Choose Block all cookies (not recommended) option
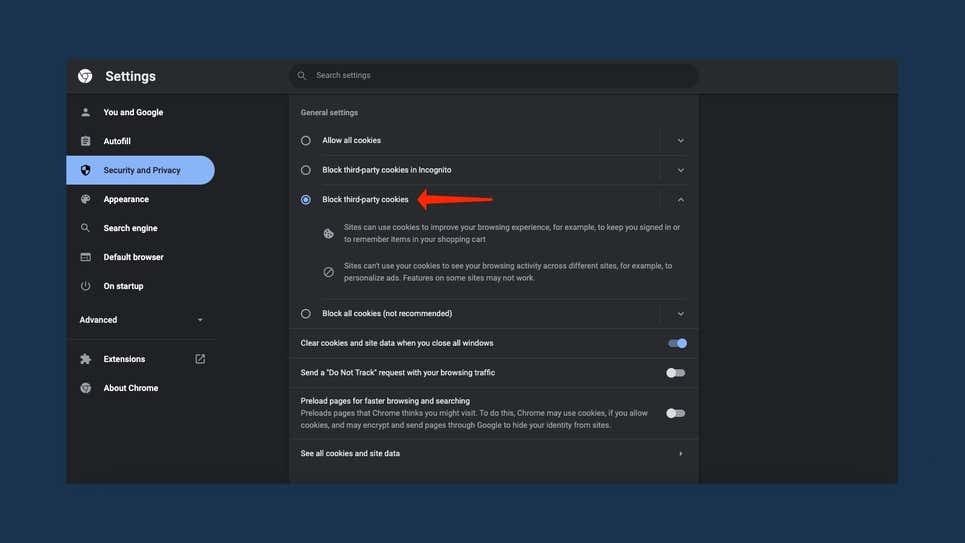Viewport: 965px width, 543px height. (x=306, y=314)
